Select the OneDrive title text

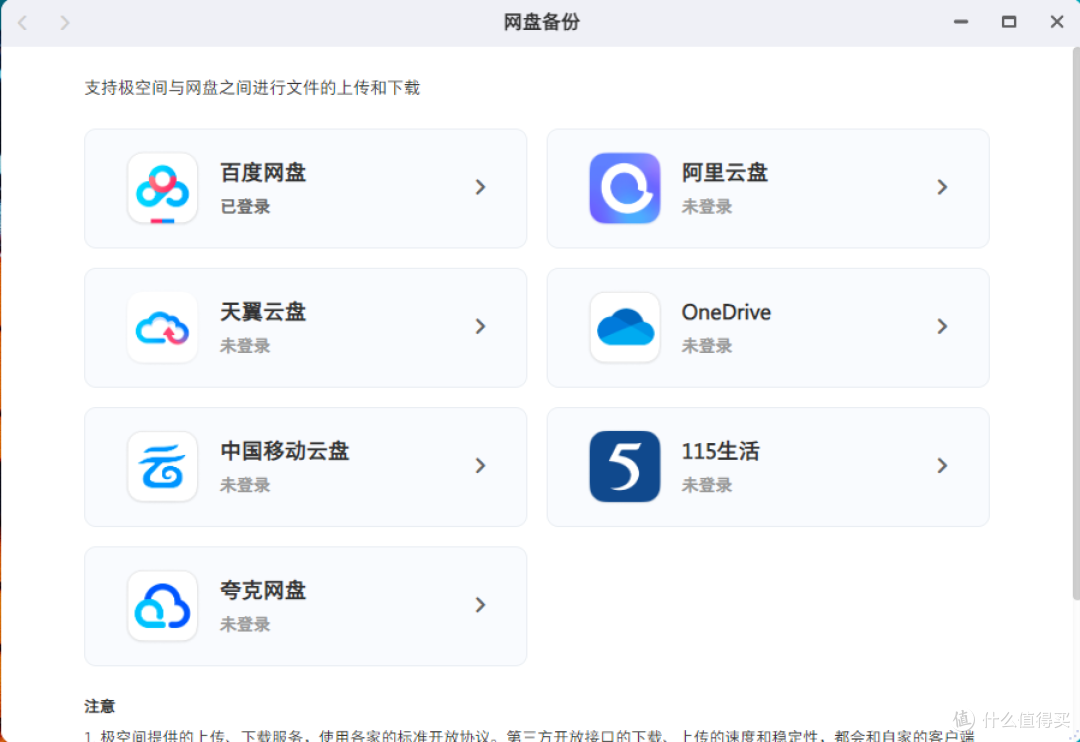(726, 312)
